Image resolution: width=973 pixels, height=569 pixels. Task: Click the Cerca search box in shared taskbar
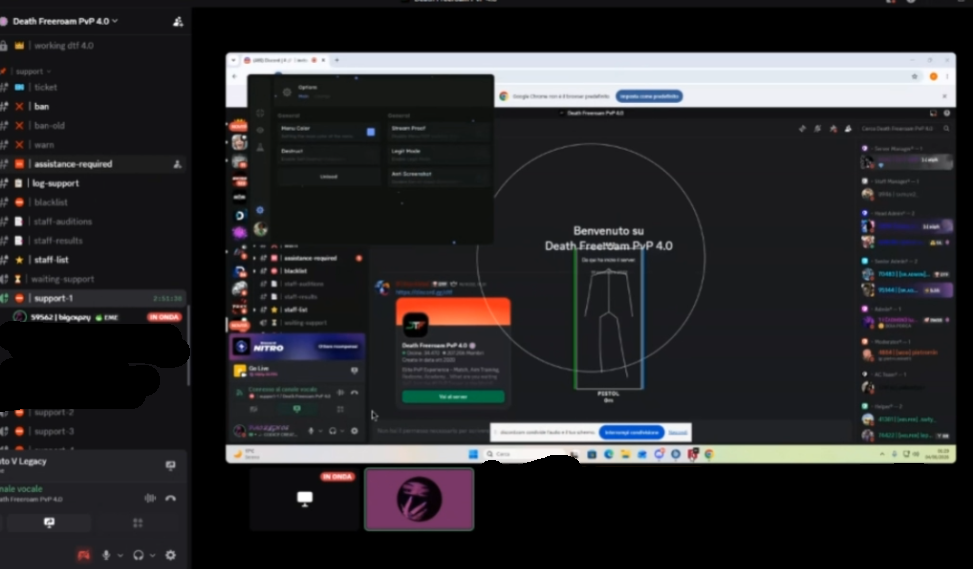pyautogui.click(x=531, y=454)
